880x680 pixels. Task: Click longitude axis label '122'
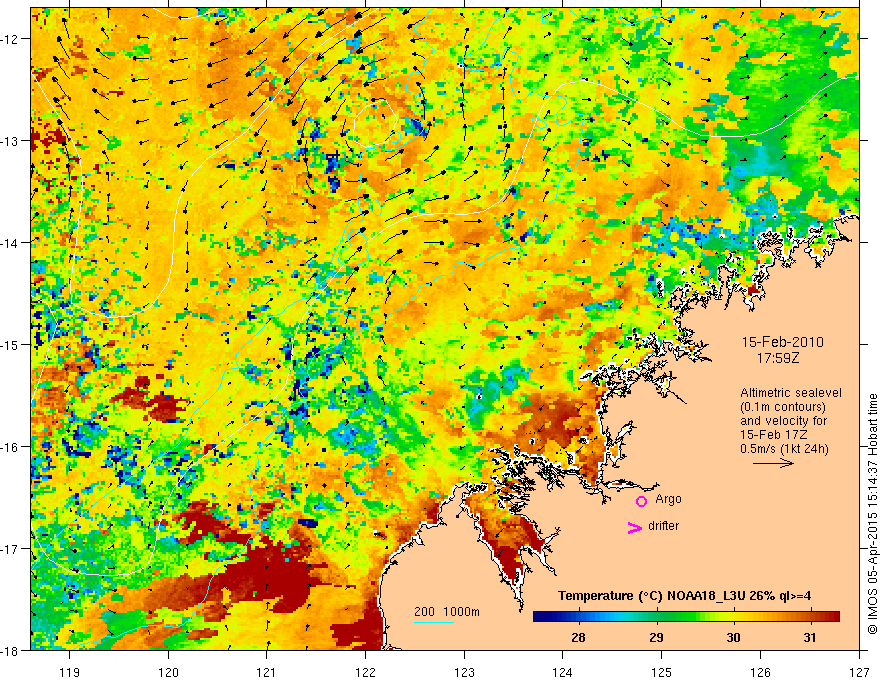[365, 672]
